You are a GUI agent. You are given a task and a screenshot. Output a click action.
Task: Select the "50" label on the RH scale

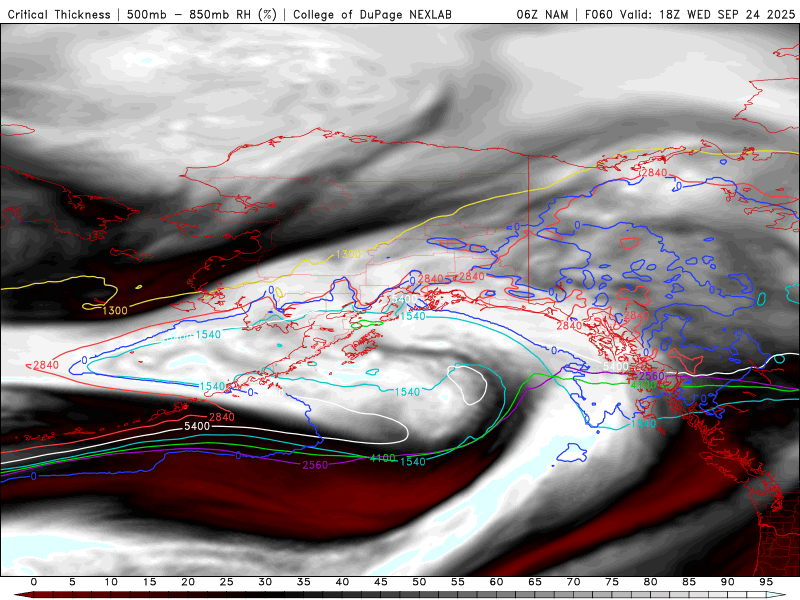pos(419,582)
